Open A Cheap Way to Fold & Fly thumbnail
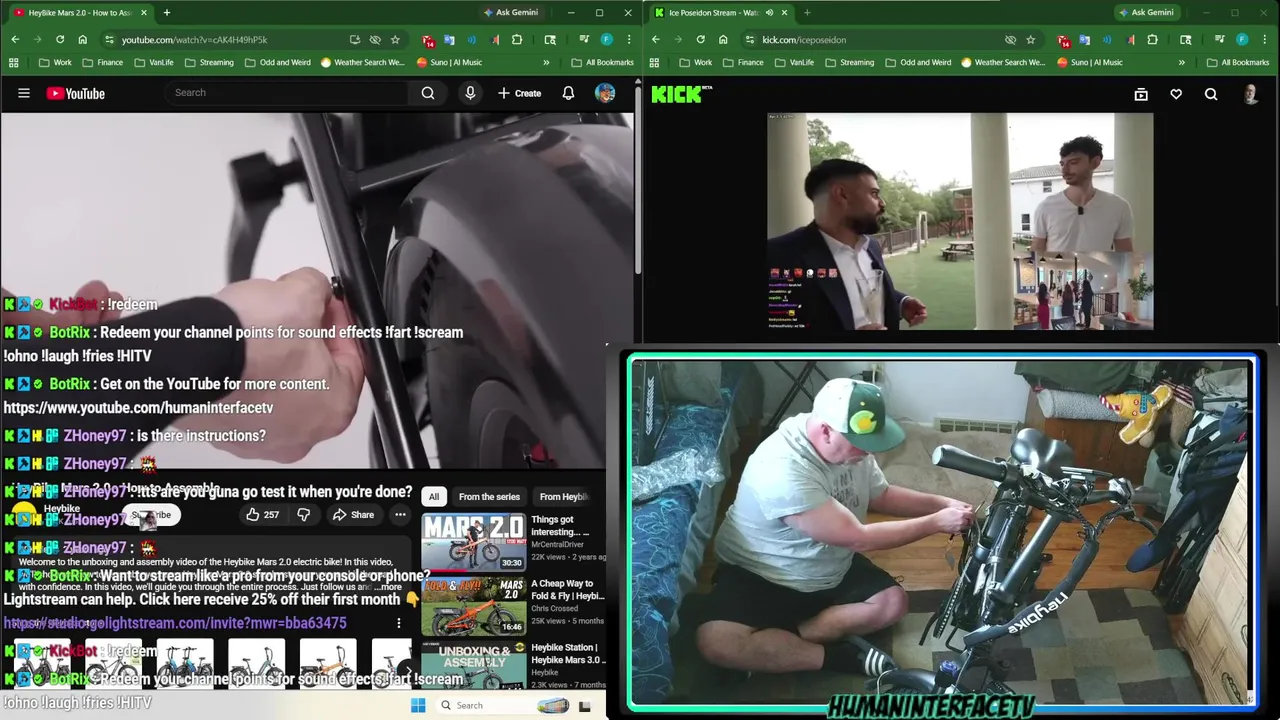The image size is (1280, 720). click(473, 605)
